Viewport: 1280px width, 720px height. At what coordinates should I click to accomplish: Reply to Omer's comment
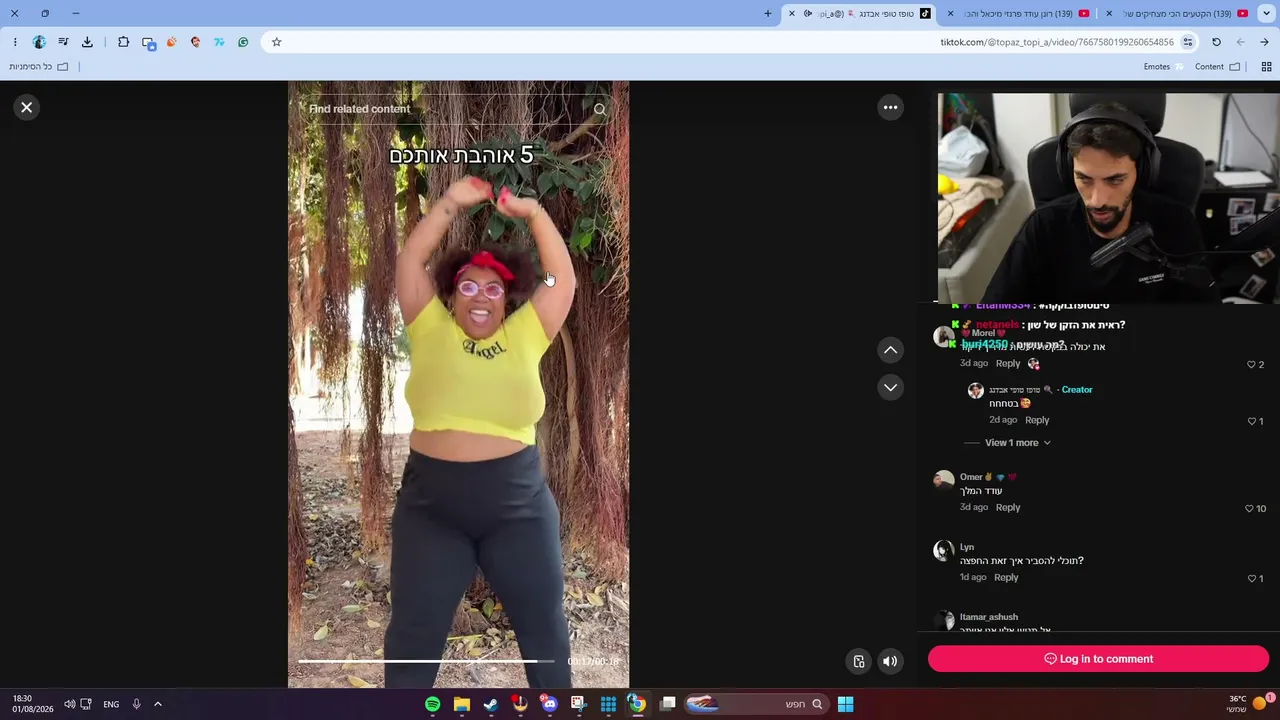point(1008,507)
